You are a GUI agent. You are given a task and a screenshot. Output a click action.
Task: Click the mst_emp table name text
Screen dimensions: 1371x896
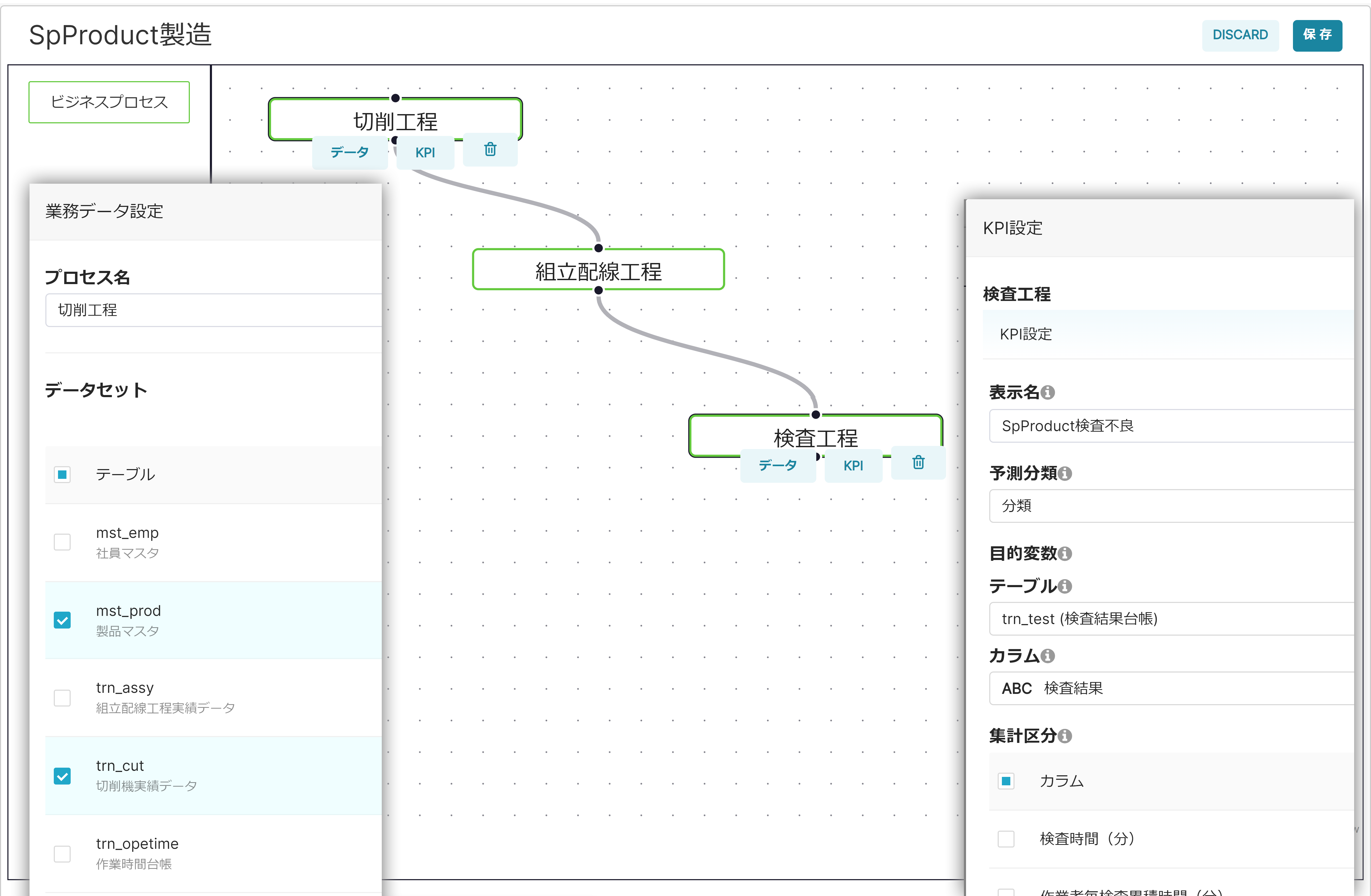127,533
